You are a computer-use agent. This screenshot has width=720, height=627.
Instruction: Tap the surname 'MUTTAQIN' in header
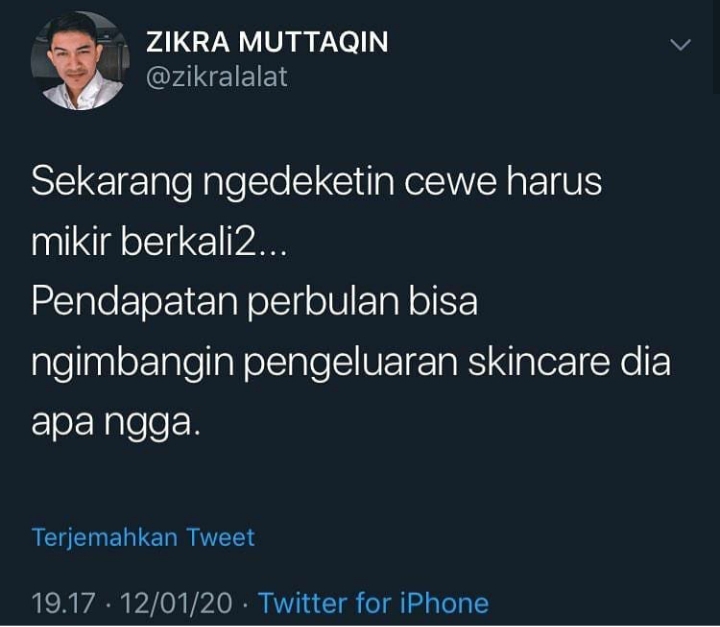pos(314,42)
